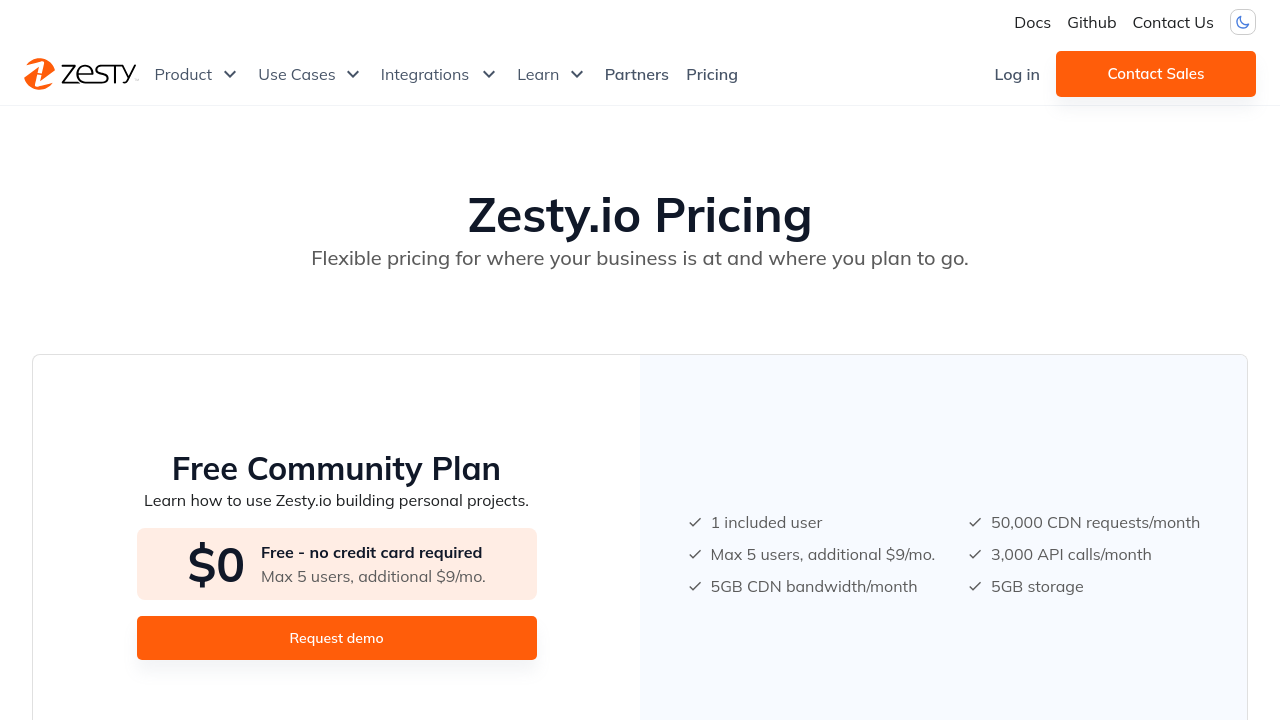Expand the Product dropdown chevron

230,74
